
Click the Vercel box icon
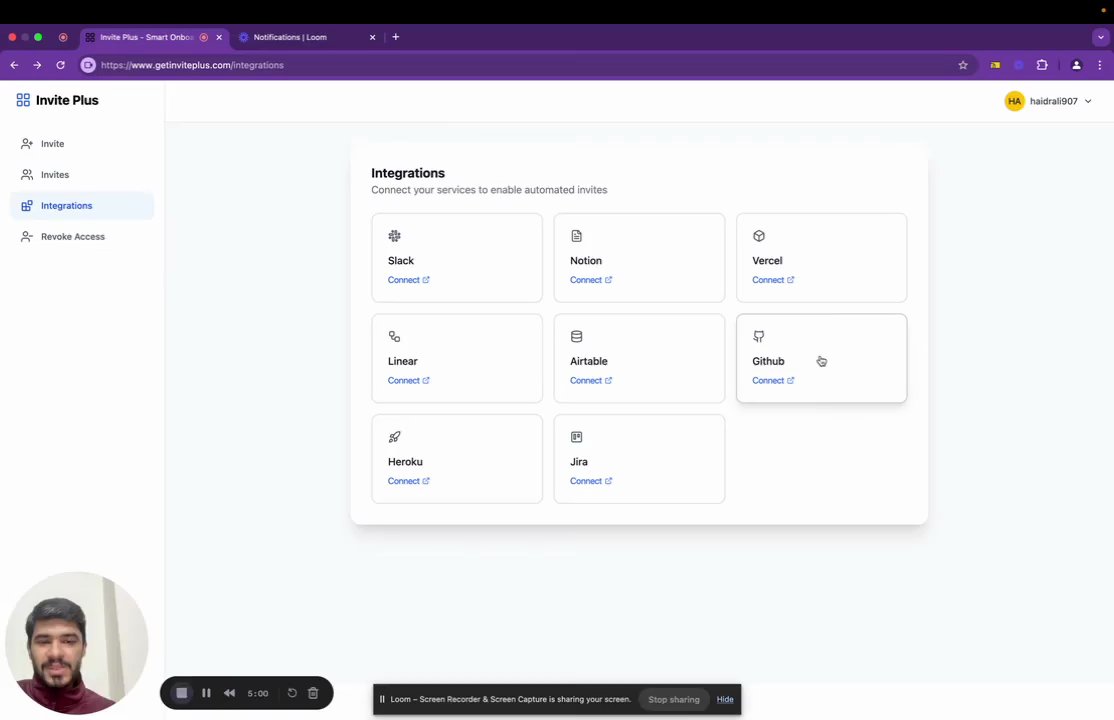tap(759, 236)
